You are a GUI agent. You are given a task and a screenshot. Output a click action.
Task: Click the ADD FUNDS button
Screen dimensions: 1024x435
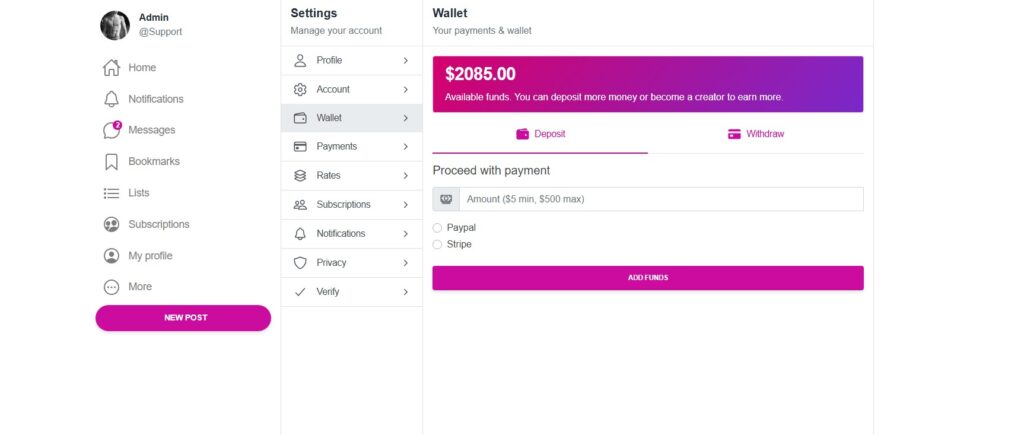[x=648, y=278]
